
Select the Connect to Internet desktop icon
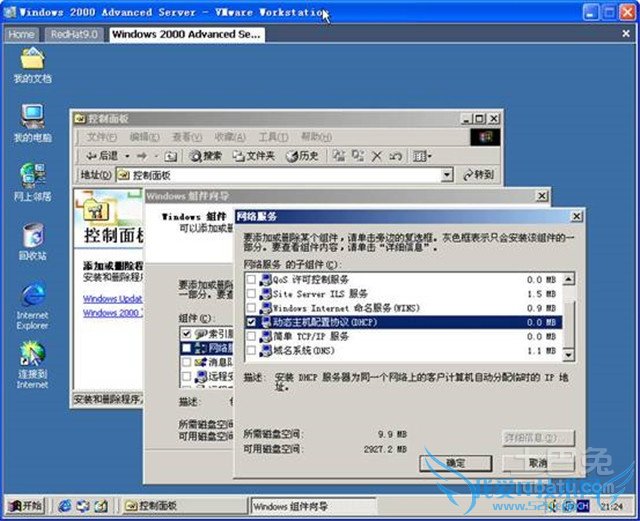[32, 365]
